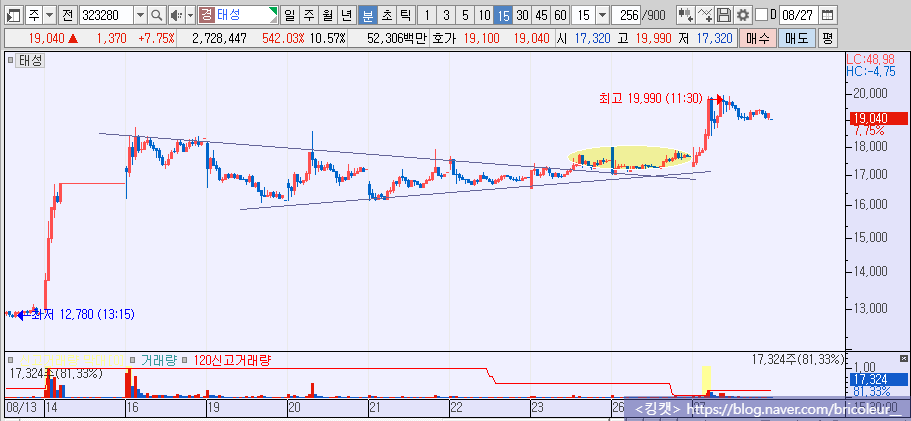Click the square marker before 거래량
911x421 pixels.
(x=134, y=361)
